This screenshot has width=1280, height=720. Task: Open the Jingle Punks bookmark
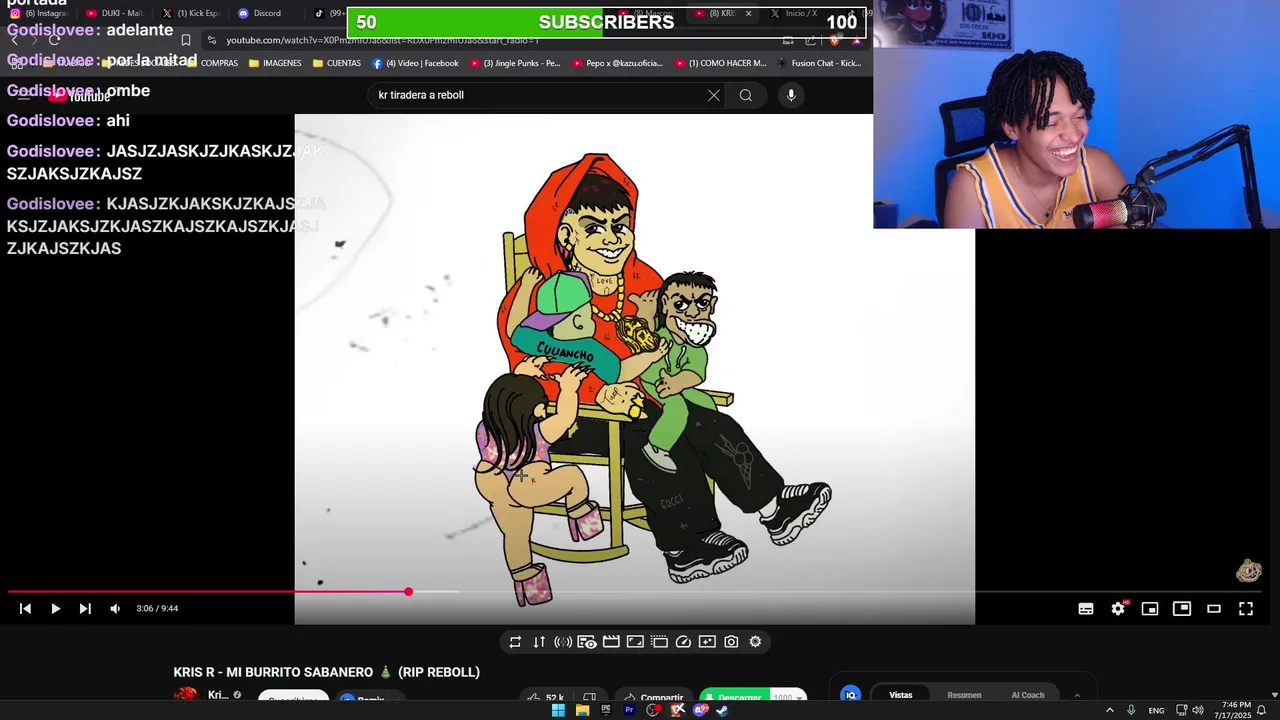(x=515, y=63)
